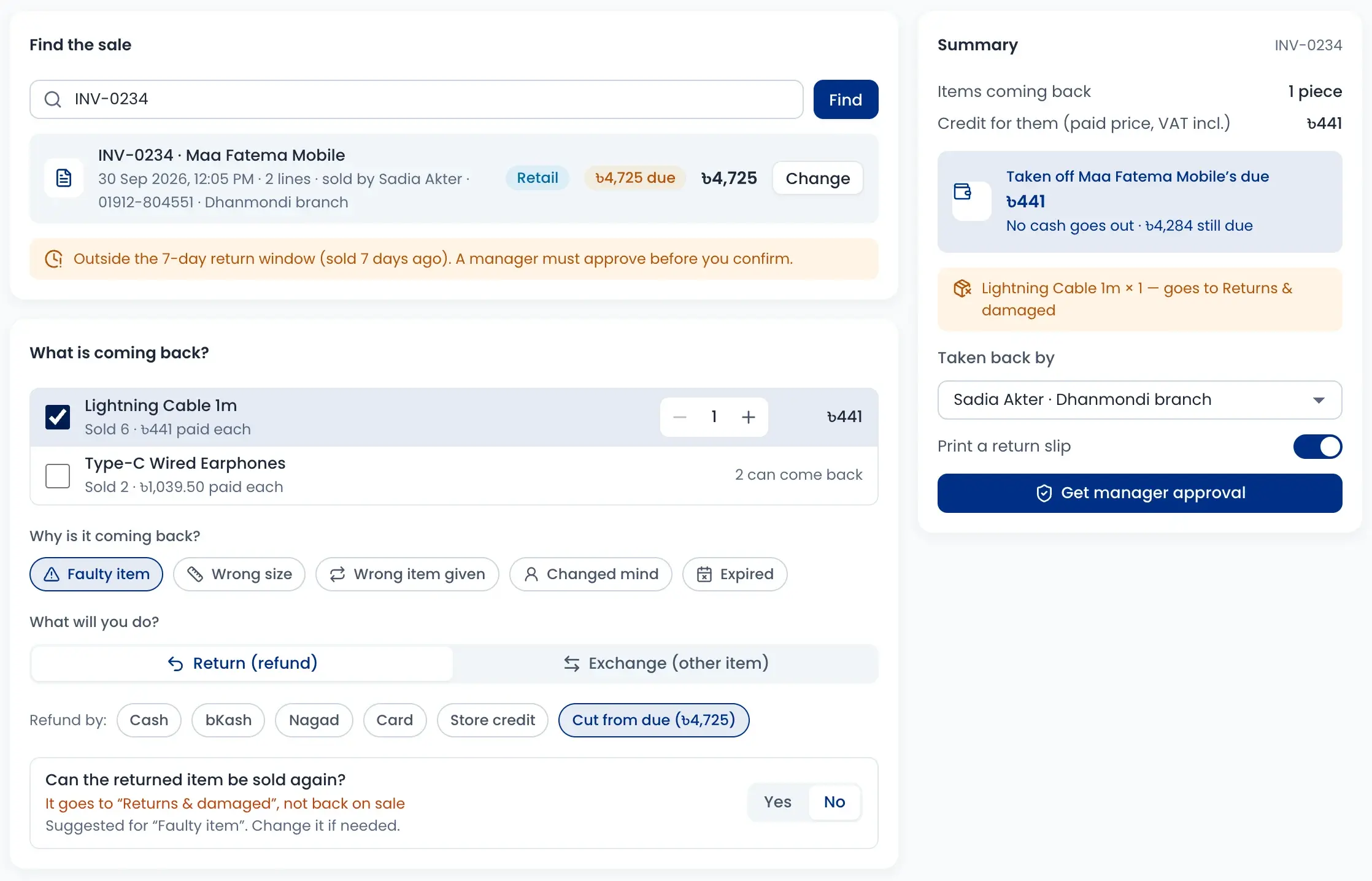The width and height of the screenshot is (1372, 881).
Task: Click the '1 piece' items coming back value
Action: [1315, 91]
